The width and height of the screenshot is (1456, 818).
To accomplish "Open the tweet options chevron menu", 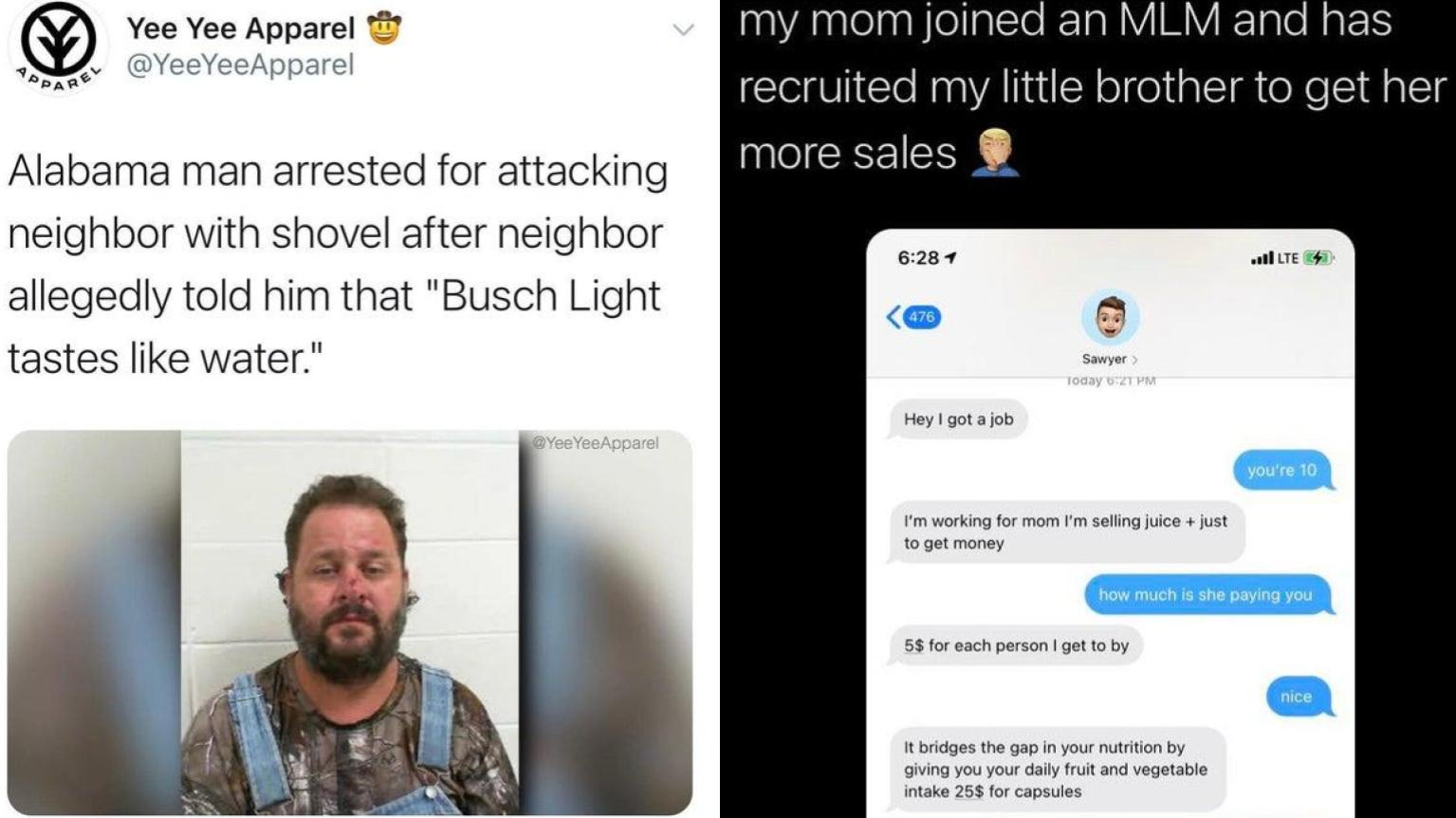I will (683, 30).
